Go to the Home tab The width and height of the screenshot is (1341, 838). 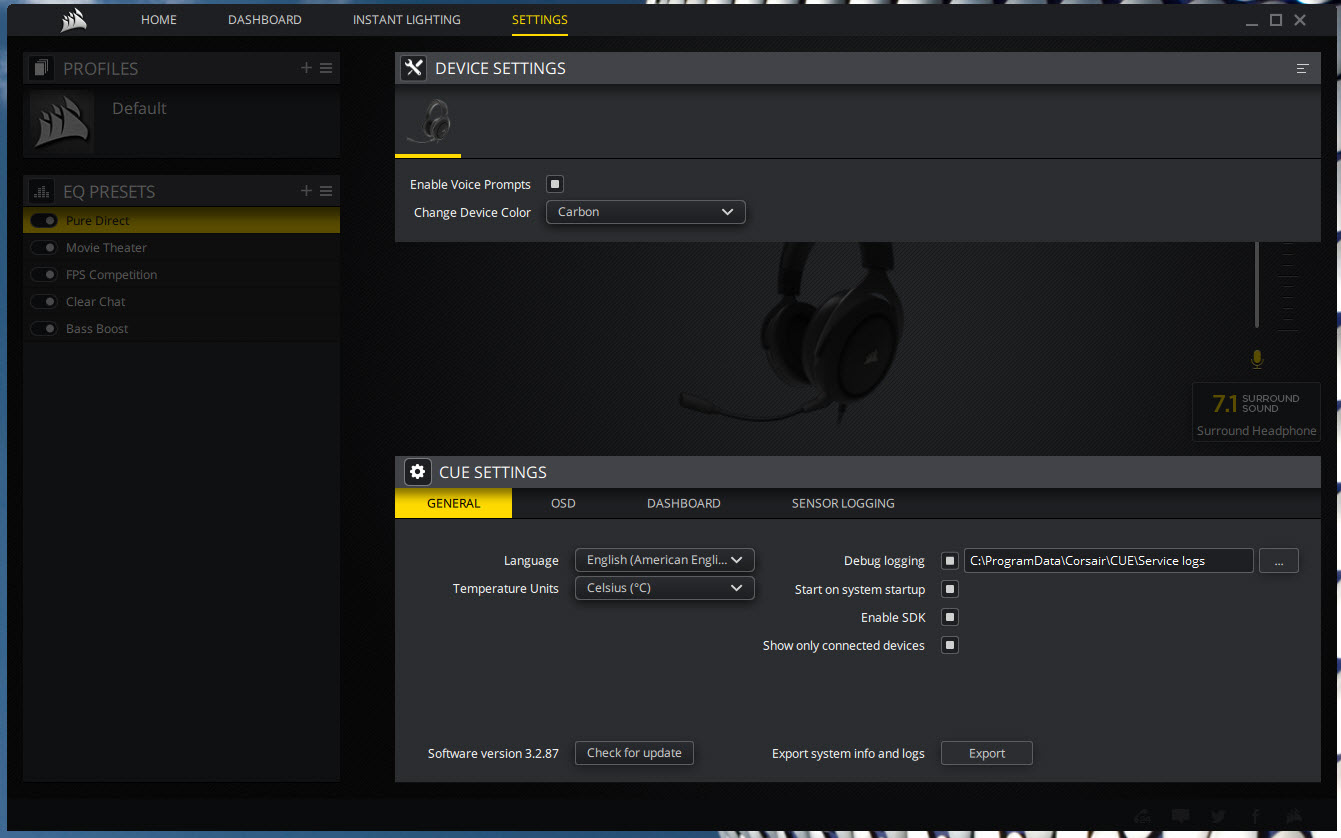click(x=159, y=20)
